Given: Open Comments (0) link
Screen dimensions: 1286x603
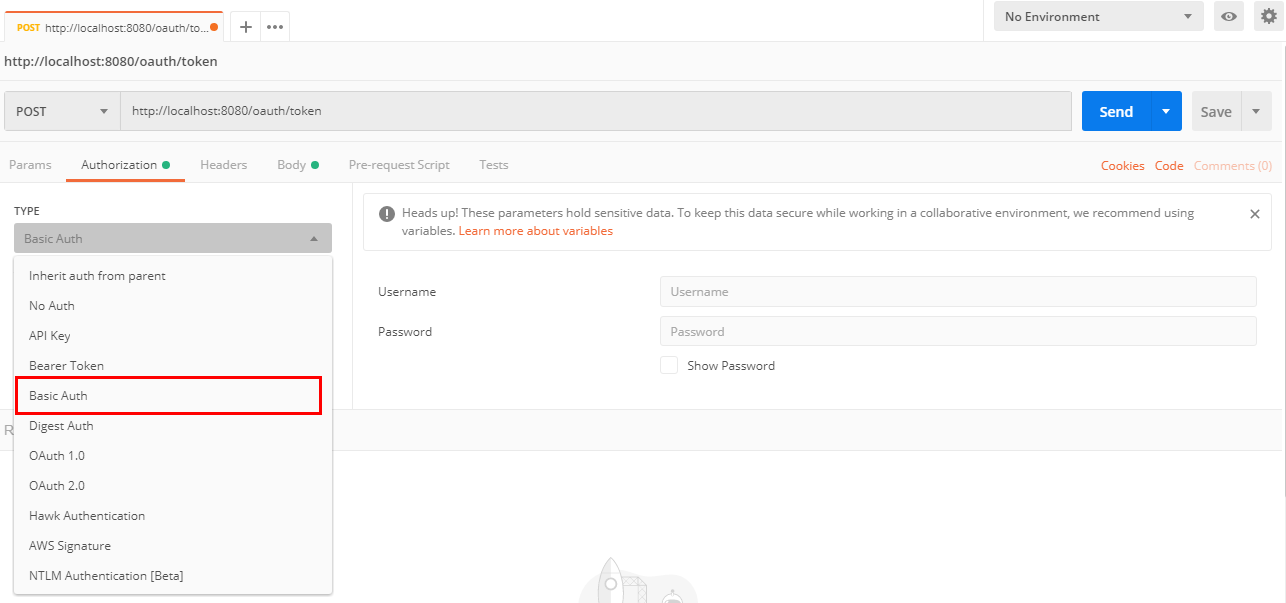Looking at the screenshot, I should (1233, 166).
